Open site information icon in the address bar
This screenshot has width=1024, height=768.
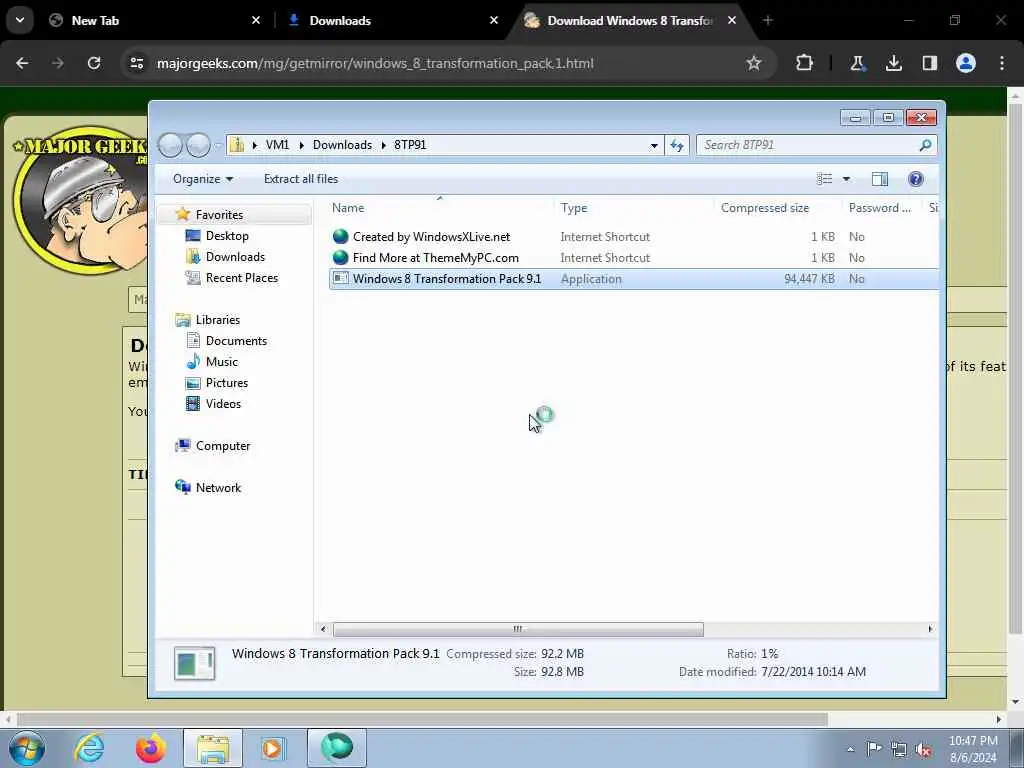point(136,63)
